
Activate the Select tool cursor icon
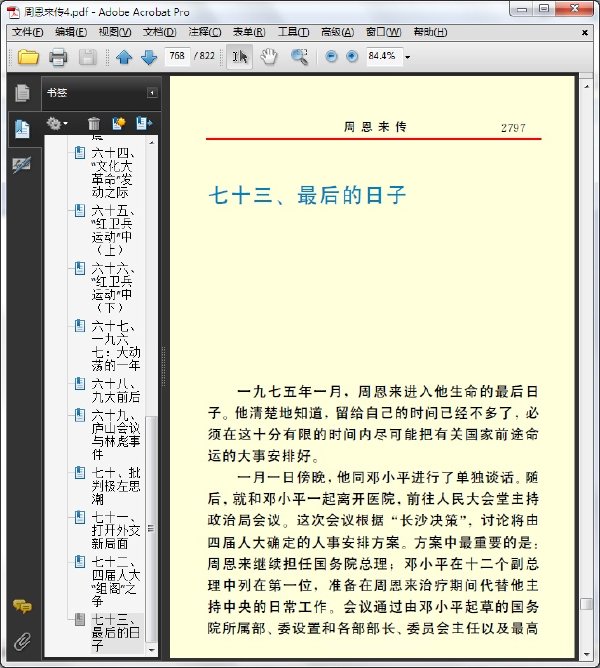239,56
